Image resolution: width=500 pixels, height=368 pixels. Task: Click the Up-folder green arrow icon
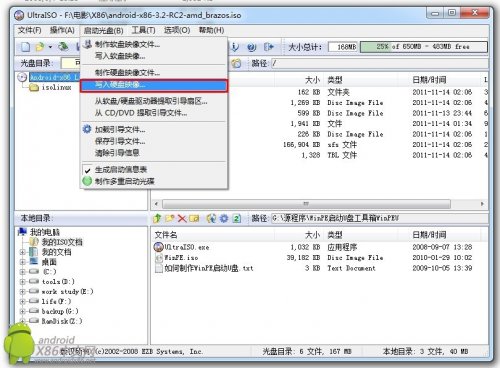157,218
